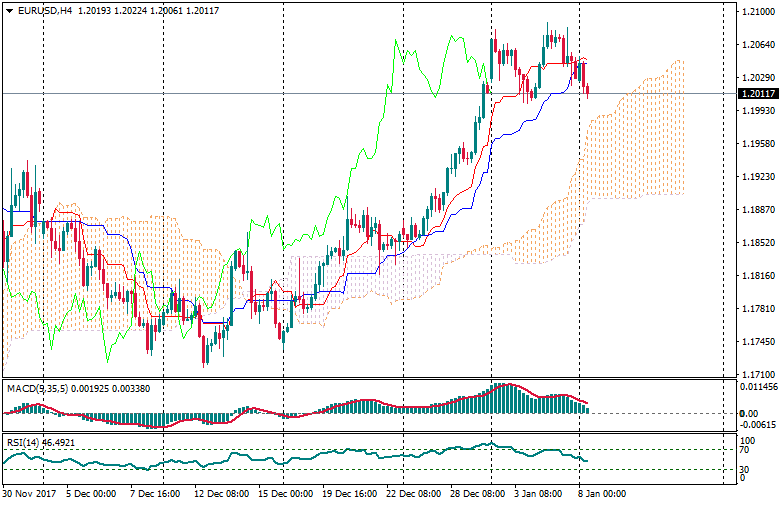Click the 1.18870 price scale label
779x505 pixels.
pos(756,210)
